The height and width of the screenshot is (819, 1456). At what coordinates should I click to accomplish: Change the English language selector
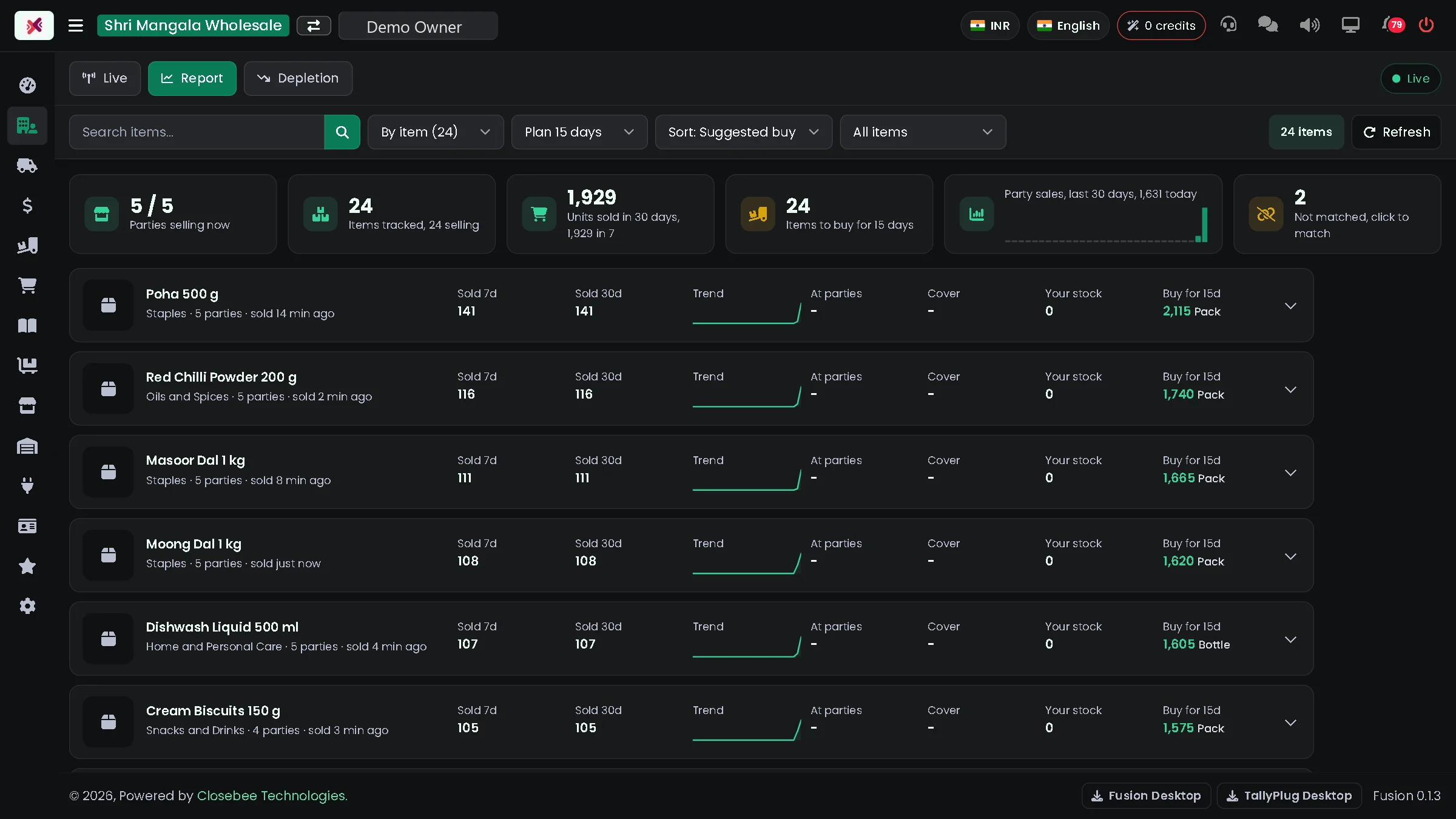[1068, 25]
